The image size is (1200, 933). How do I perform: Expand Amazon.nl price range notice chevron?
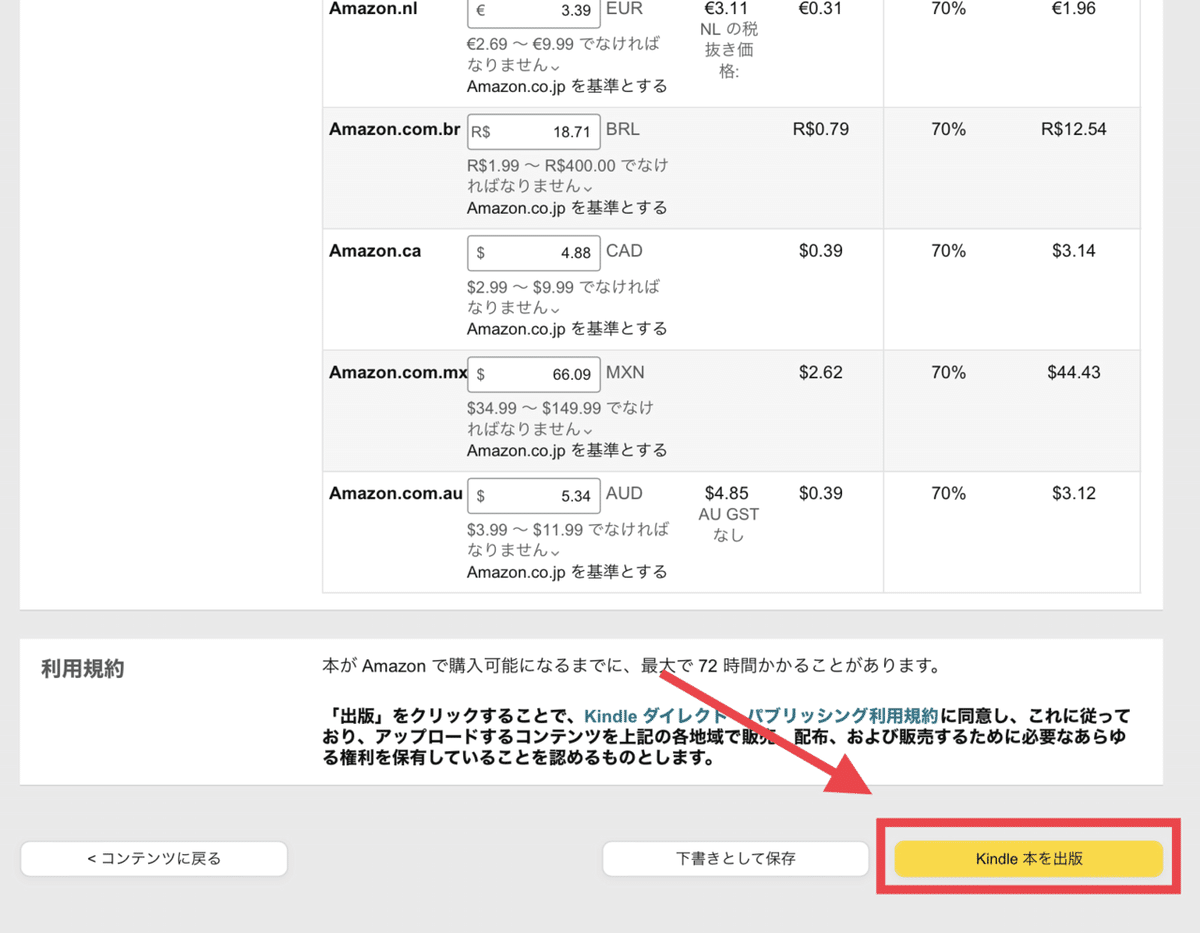tap(555, 67)
